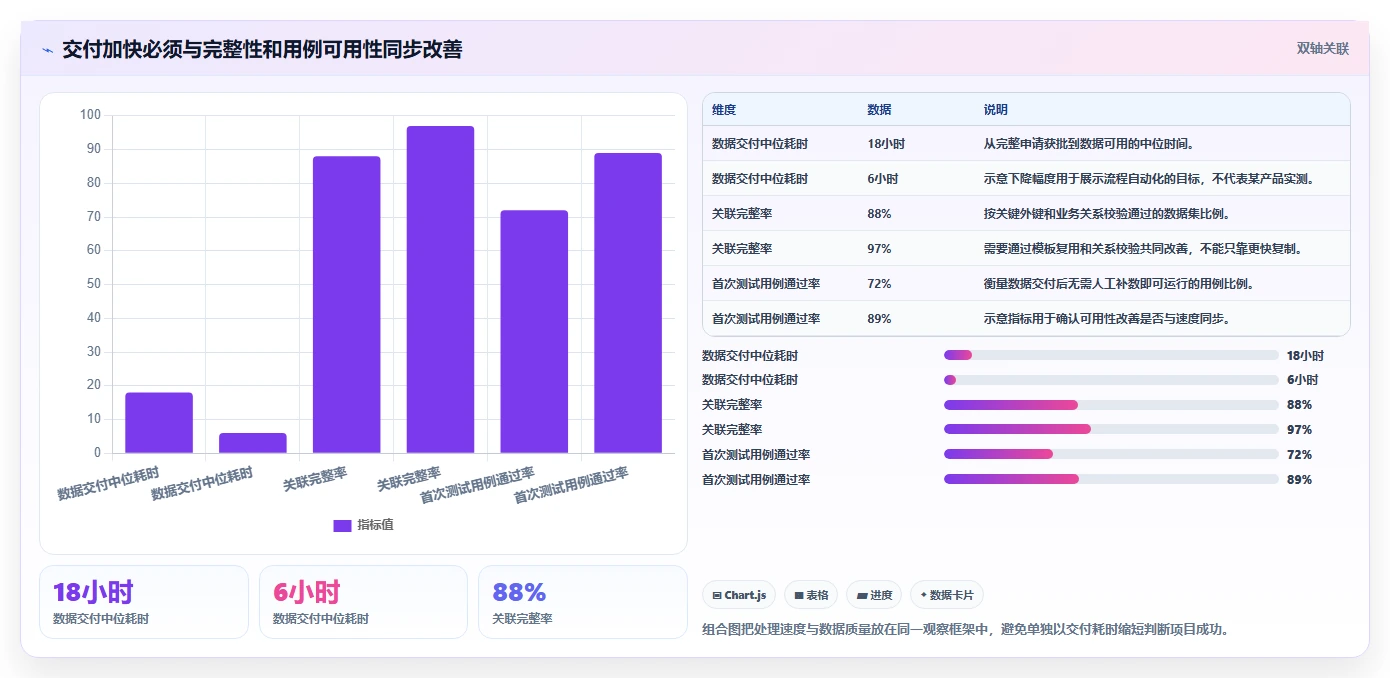The width and height of the screenshot is (1390, 678).
Task: Click the 72% progress bar
Action: coord(1111,454)
